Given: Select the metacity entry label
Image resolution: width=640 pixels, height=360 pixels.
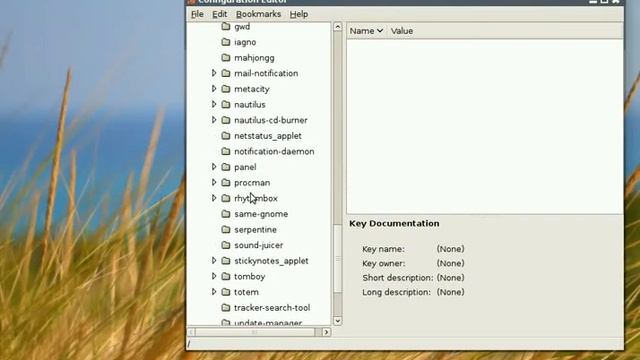Looking at the screenshot, I should 251,89.
